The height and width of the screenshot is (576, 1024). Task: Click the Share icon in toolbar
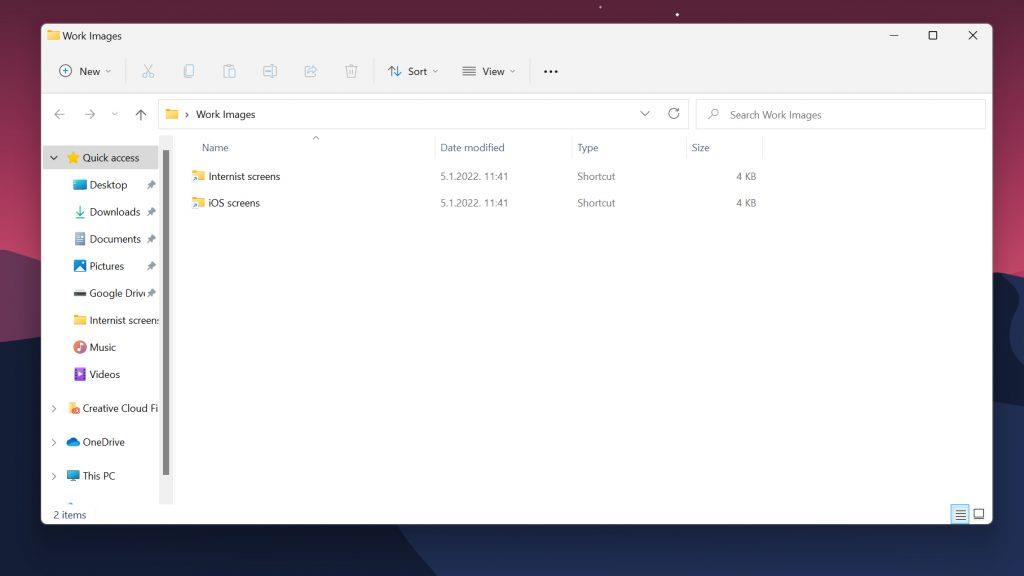click(311, 71)
